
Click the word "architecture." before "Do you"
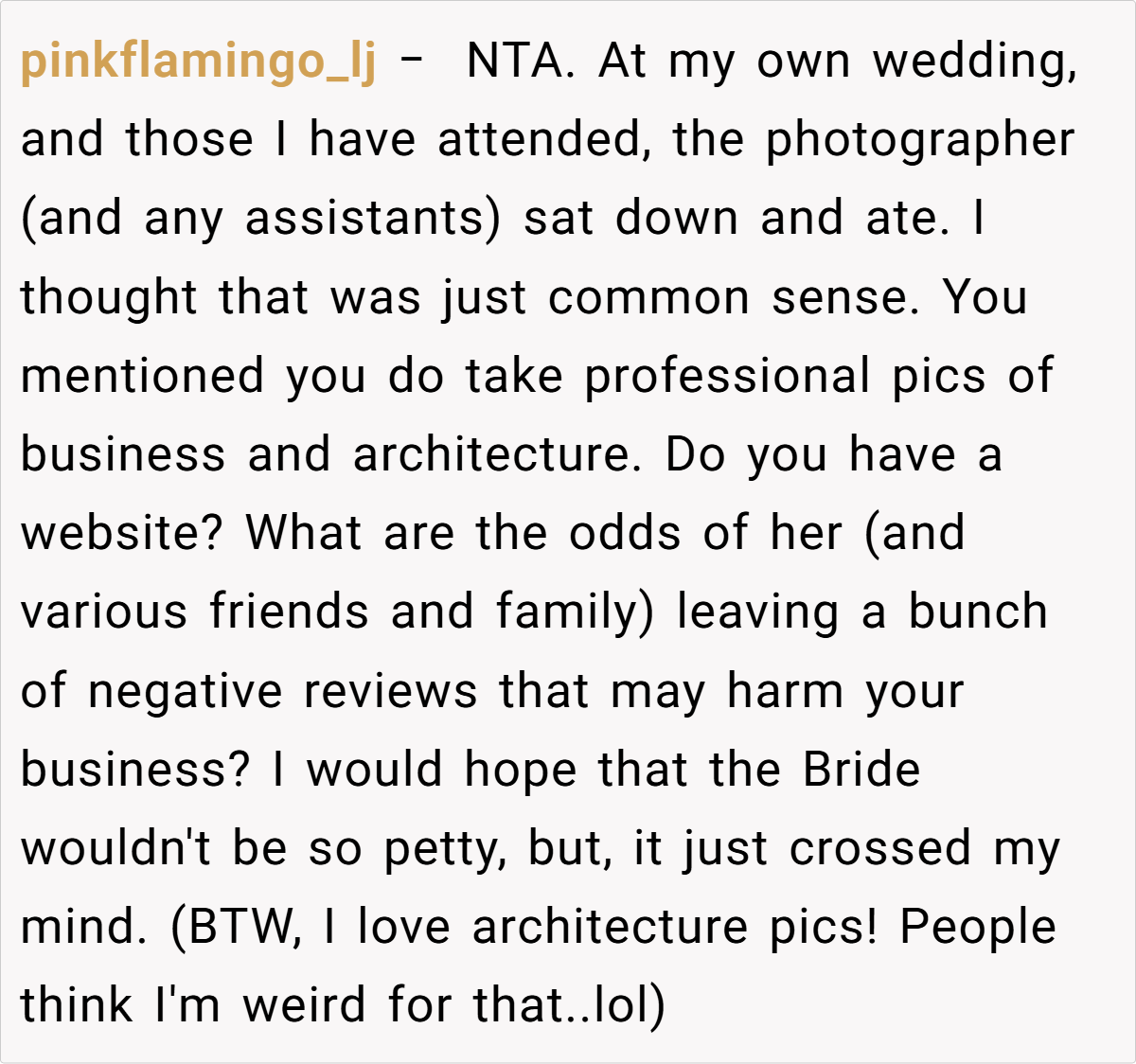[x=492, y=454]
